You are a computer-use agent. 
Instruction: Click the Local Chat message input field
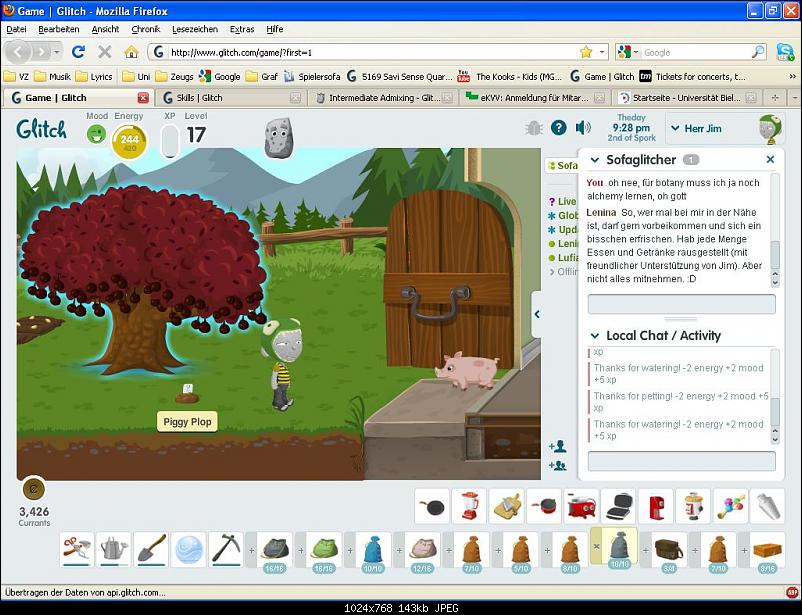tap(681, 461)
